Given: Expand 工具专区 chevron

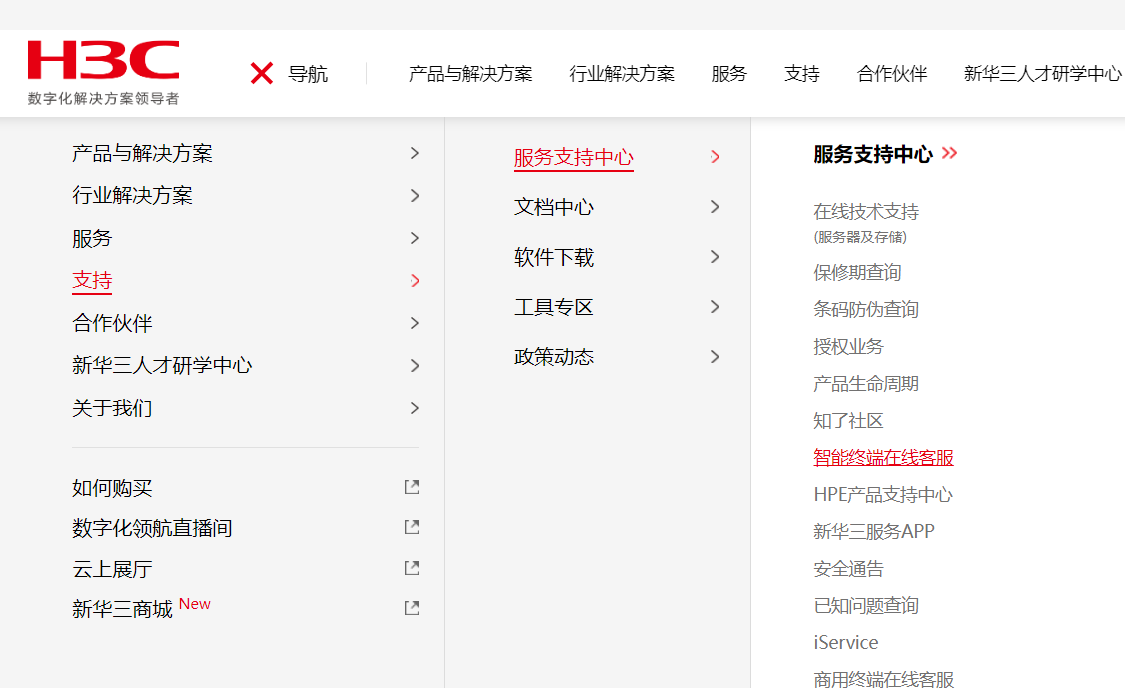Looking at the screenshot, I should [x=715, y=307].
